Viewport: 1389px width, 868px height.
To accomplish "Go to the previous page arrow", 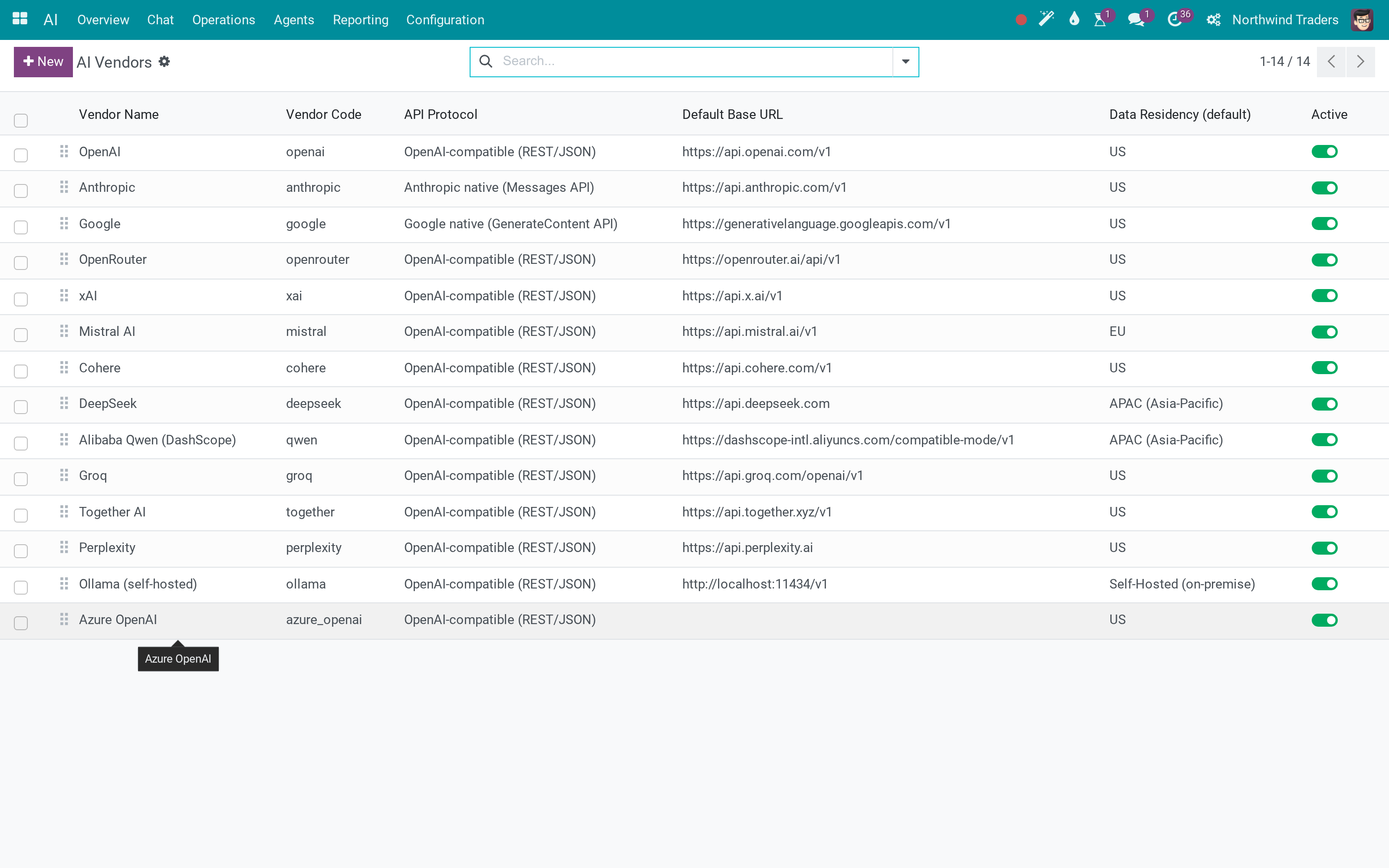I will (1331, 62).
